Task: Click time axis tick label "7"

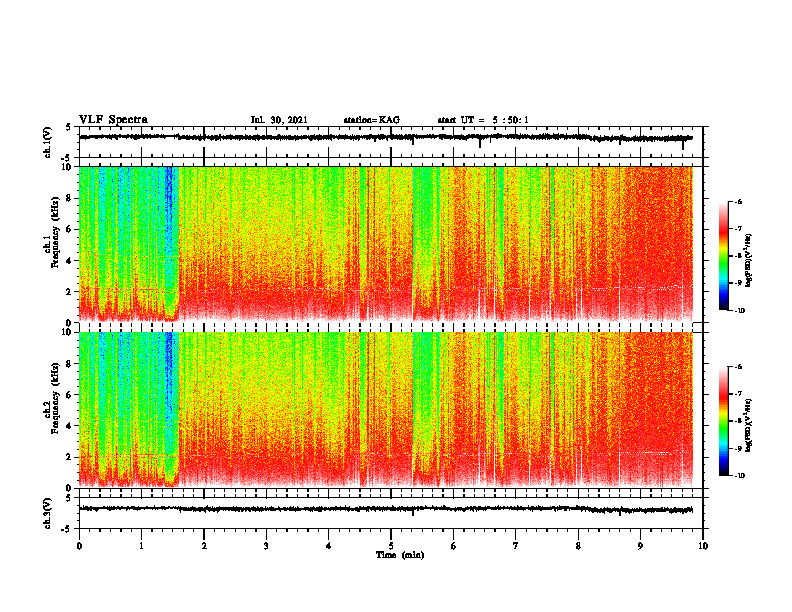Action: tap(516, 546)
